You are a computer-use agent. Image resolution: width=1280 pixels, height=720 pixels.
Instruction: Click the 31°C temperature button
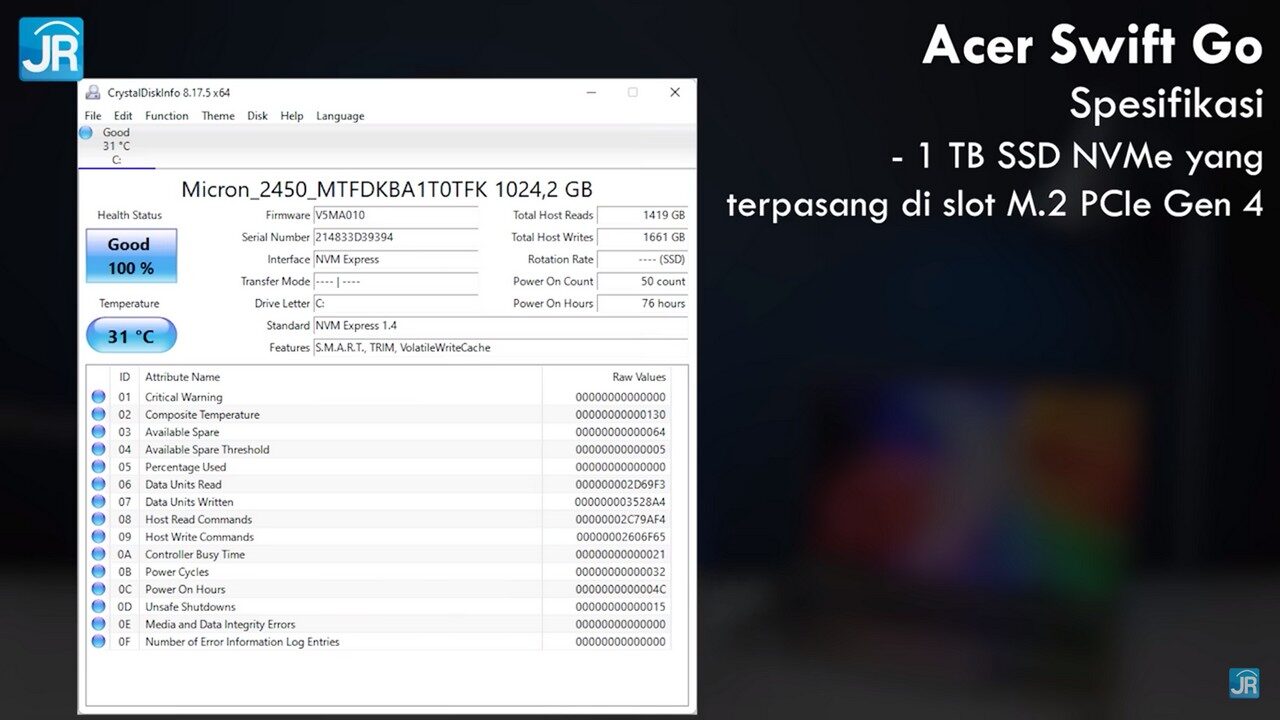(130, 335)
